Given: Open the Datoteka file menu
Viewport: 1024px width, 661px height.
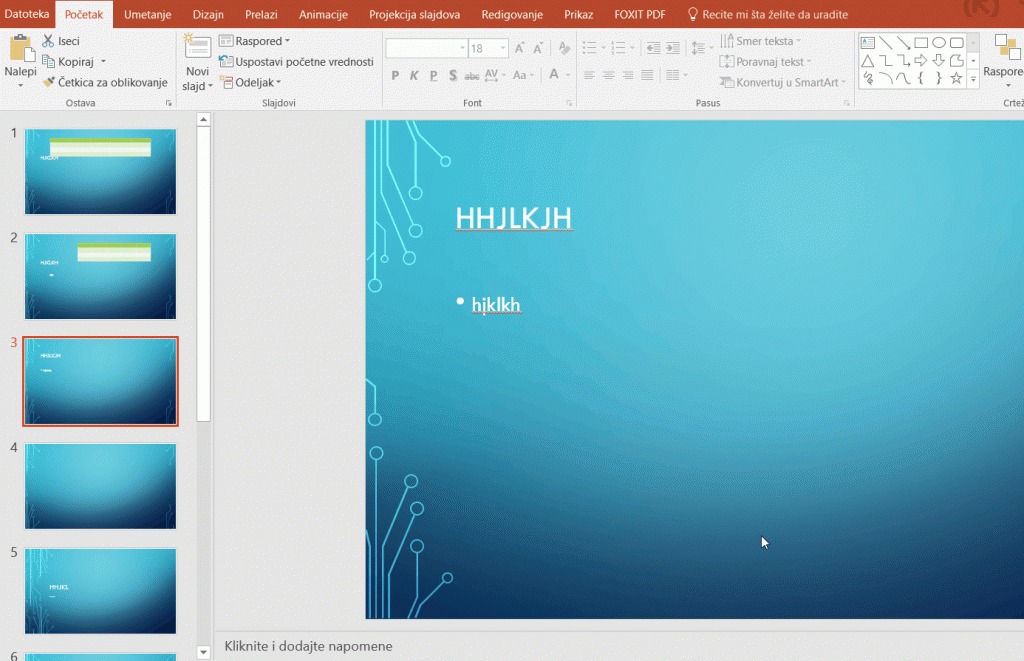Looking at the screenshot, I should (x=27, y=14).
